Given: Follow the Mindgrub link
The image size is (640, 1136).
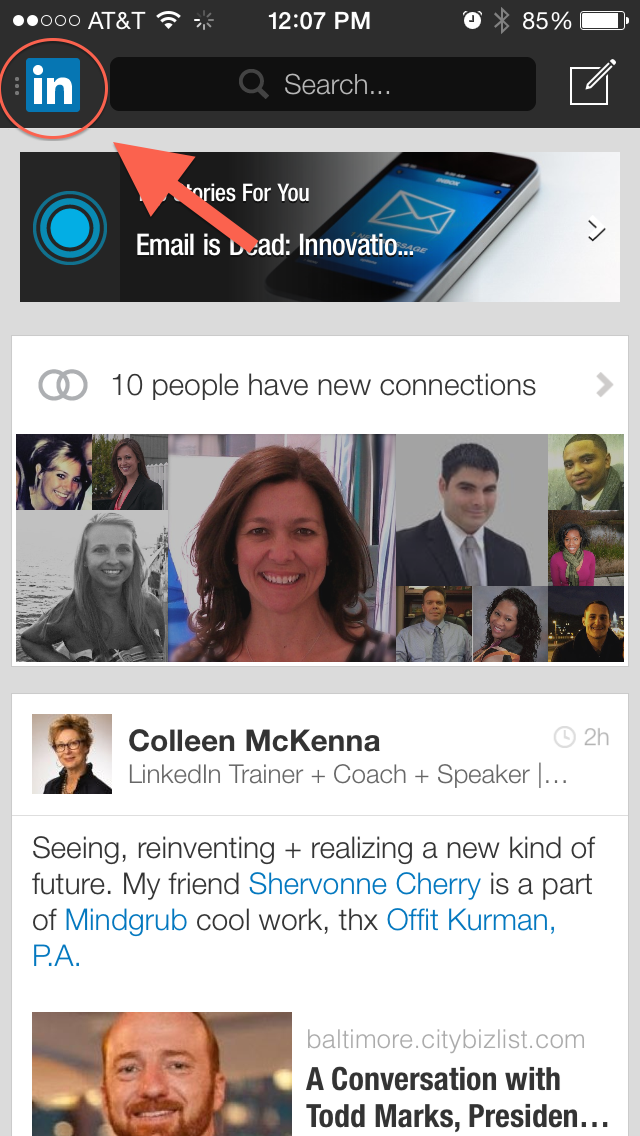Looking at the screenshot, I should click(x=126, y=920).
